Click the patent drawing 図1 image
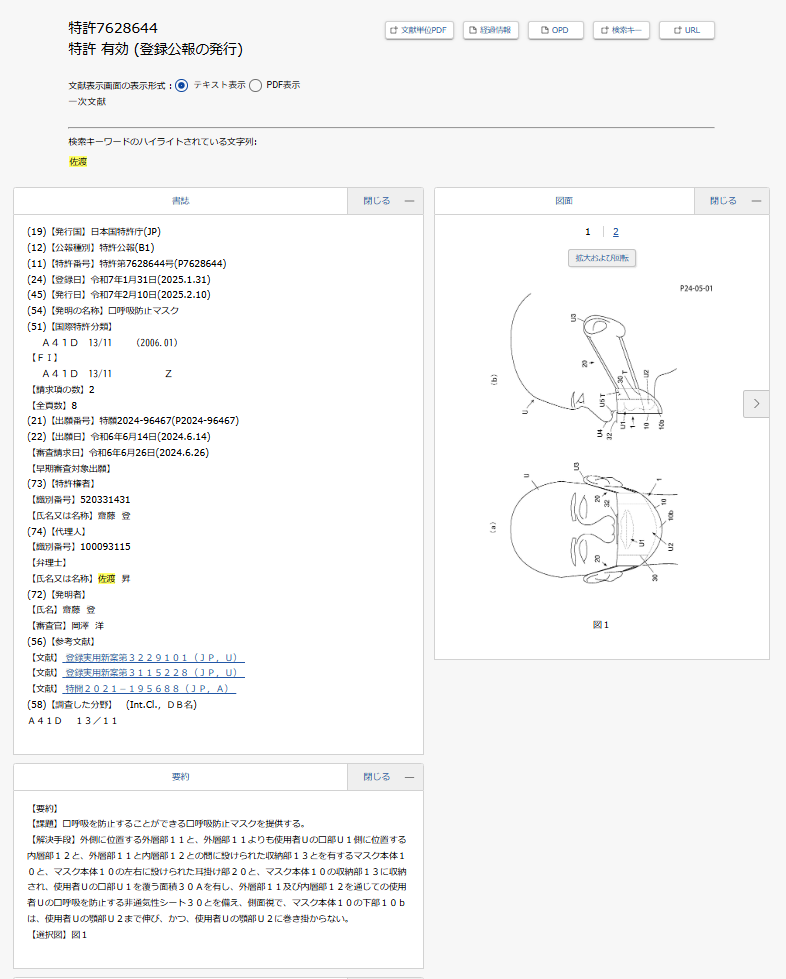 [601, 445]
